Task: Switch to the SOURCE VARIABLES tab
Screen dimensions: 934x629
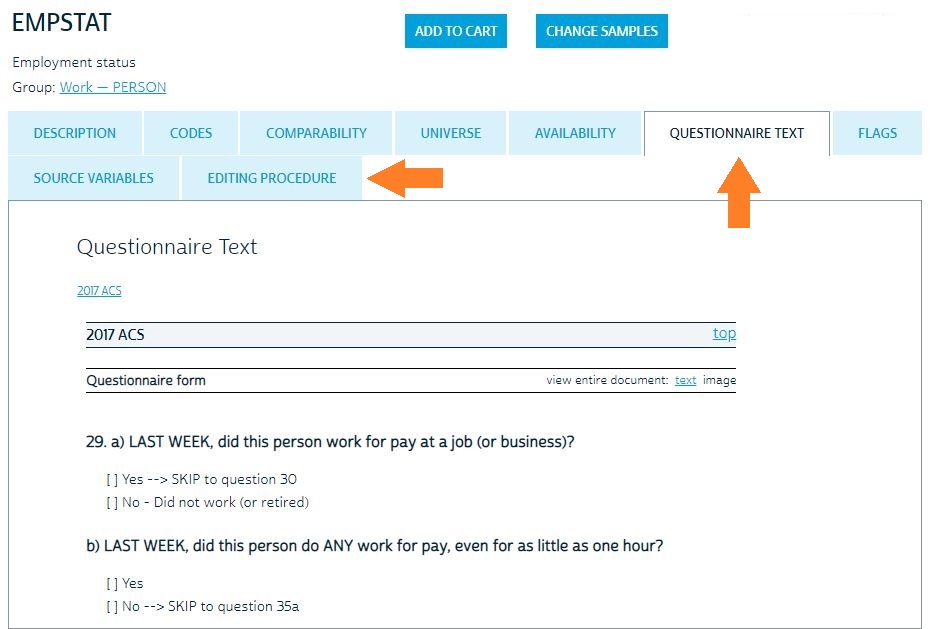Action: (x=94, y=178)
